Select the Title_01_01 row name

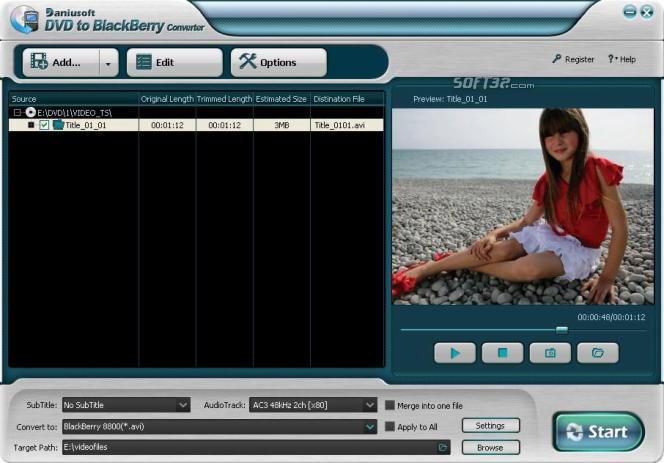tap(86, 125)
